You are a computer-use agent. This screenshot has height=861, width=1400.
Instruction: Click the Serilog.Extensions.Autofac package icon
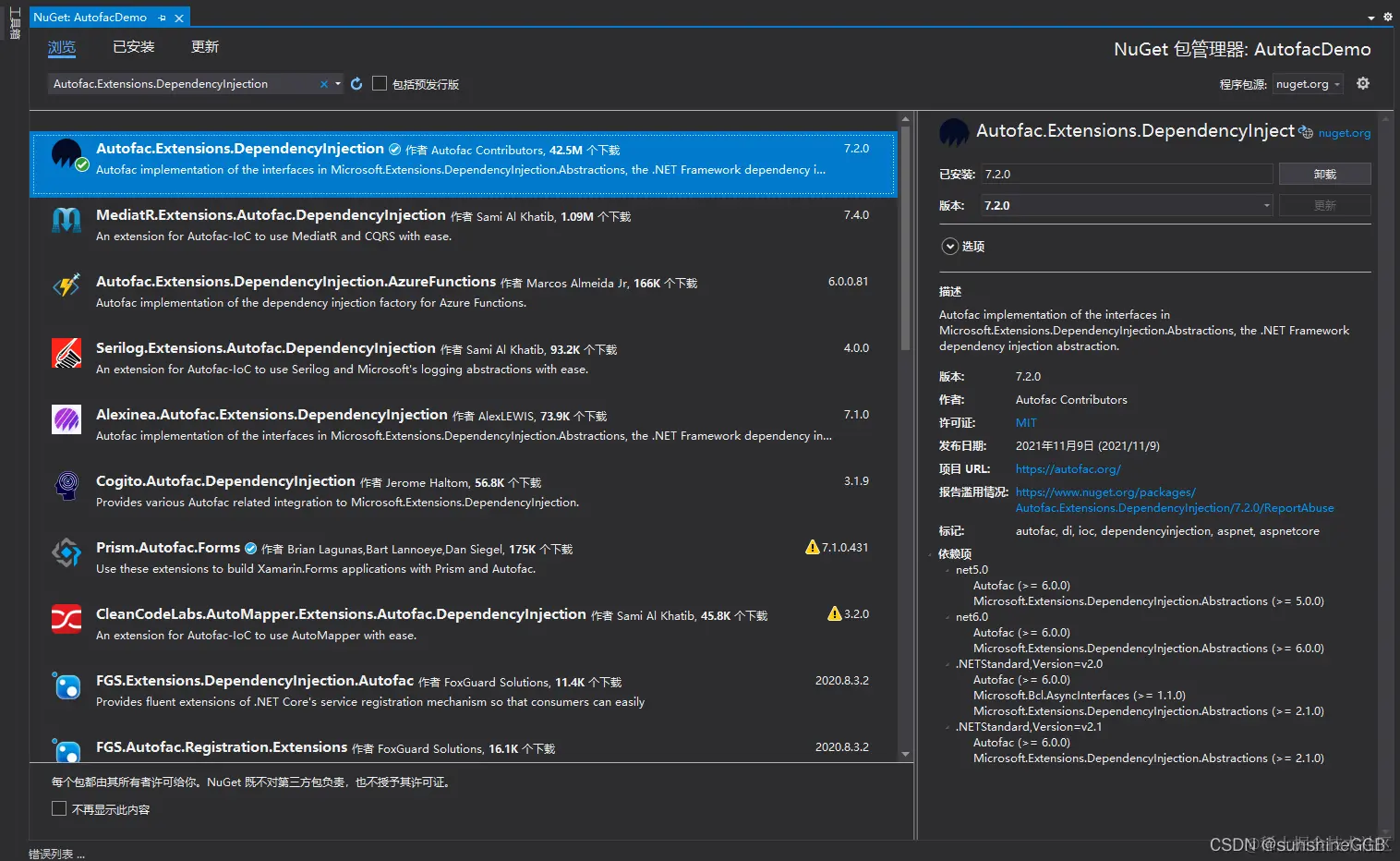pos(66,353)
